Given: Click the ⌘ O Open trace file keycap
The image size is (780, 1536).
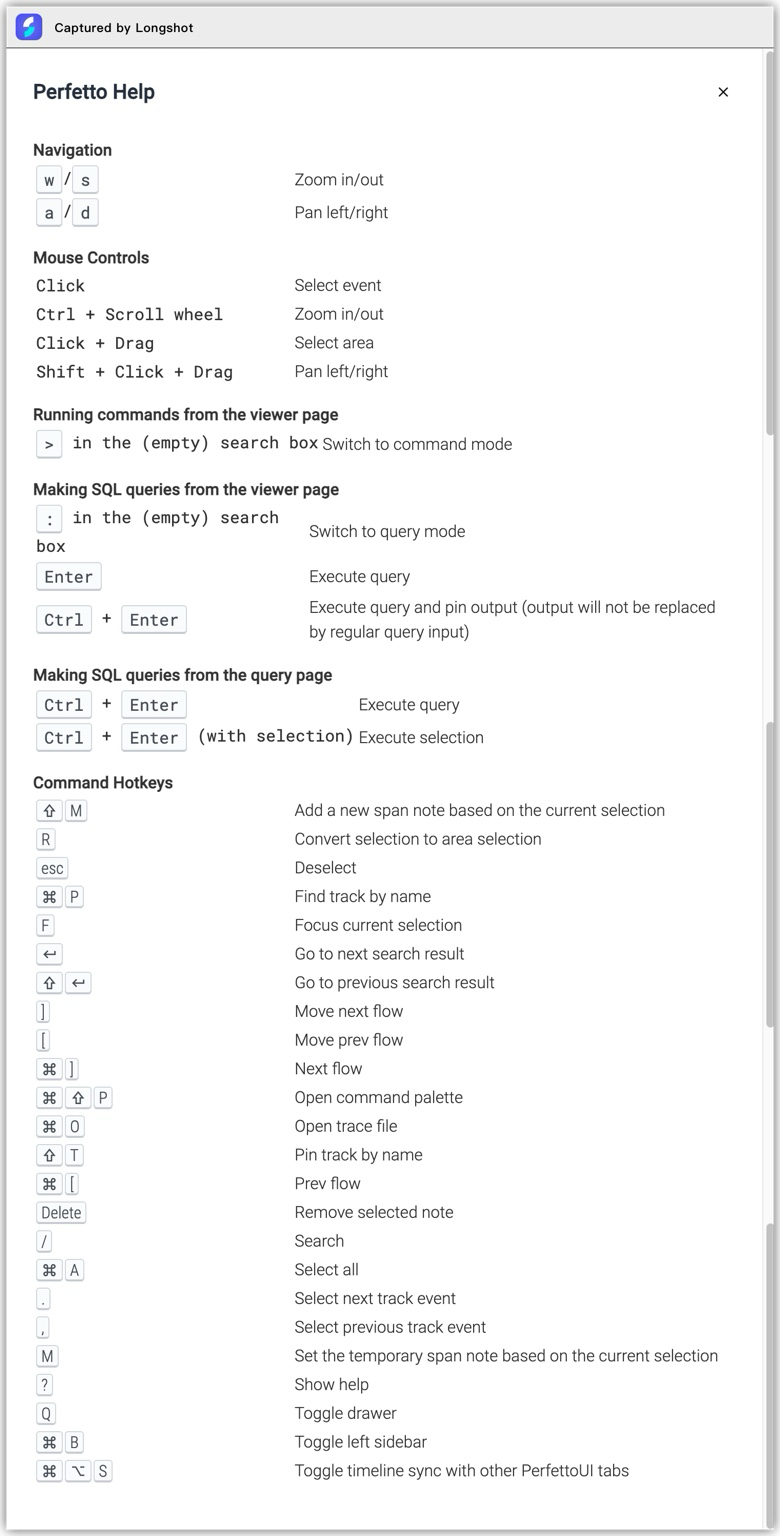Looking at the screenshot, I should (58, 1125).
